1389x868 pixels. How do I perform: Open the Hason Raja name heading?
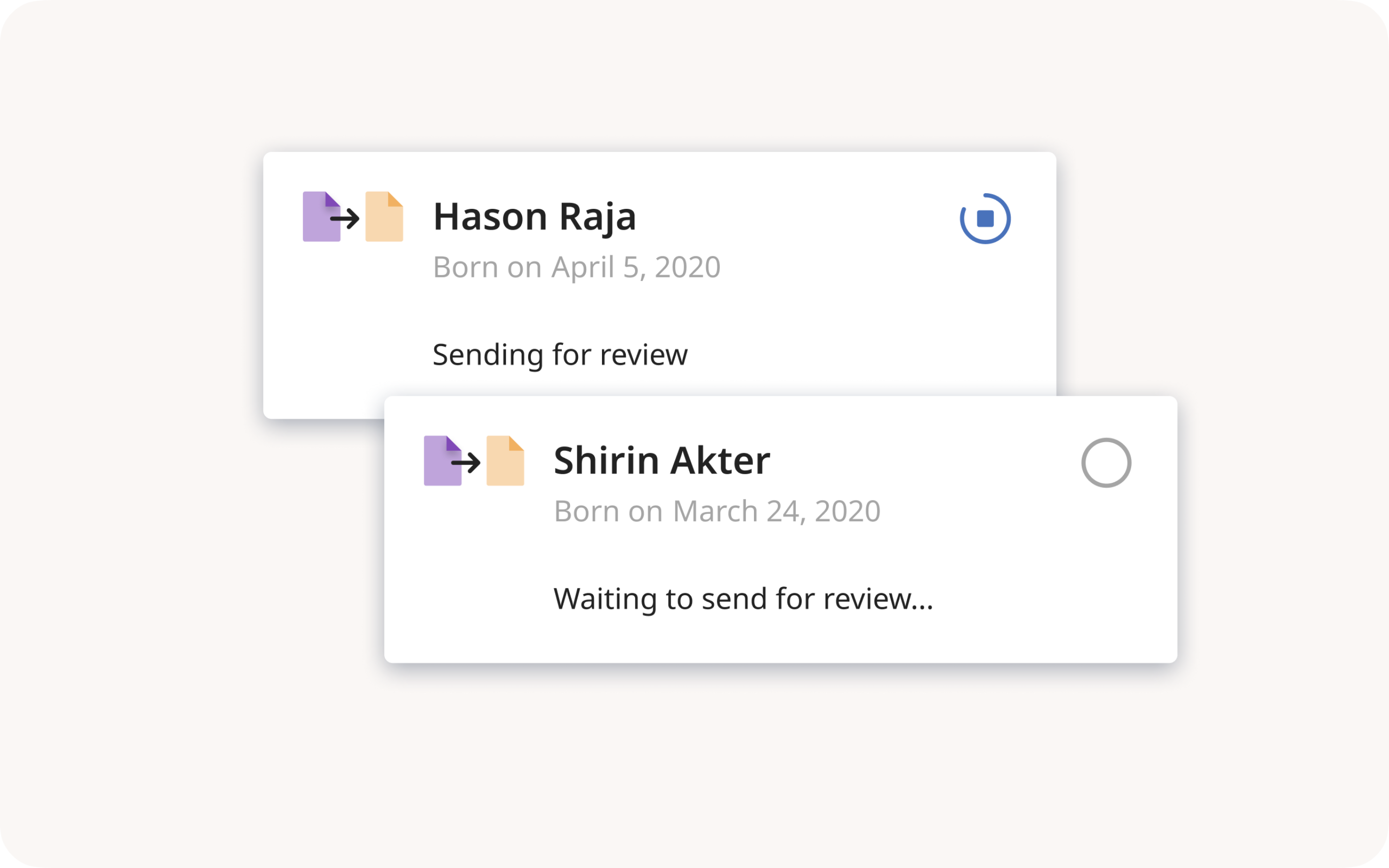click(534, 217)
